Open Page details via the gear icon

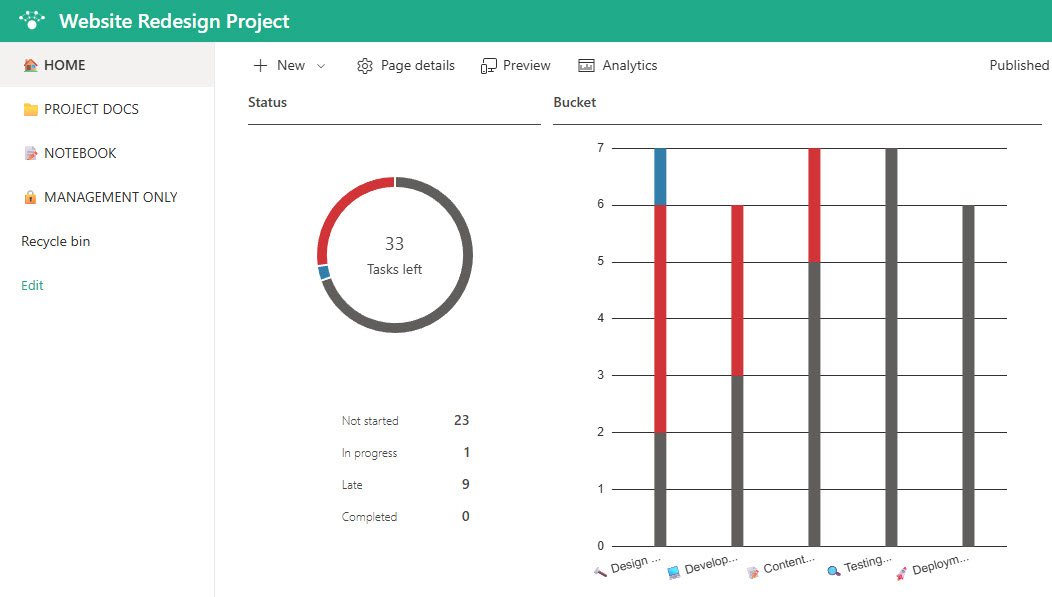click(365, 65)
